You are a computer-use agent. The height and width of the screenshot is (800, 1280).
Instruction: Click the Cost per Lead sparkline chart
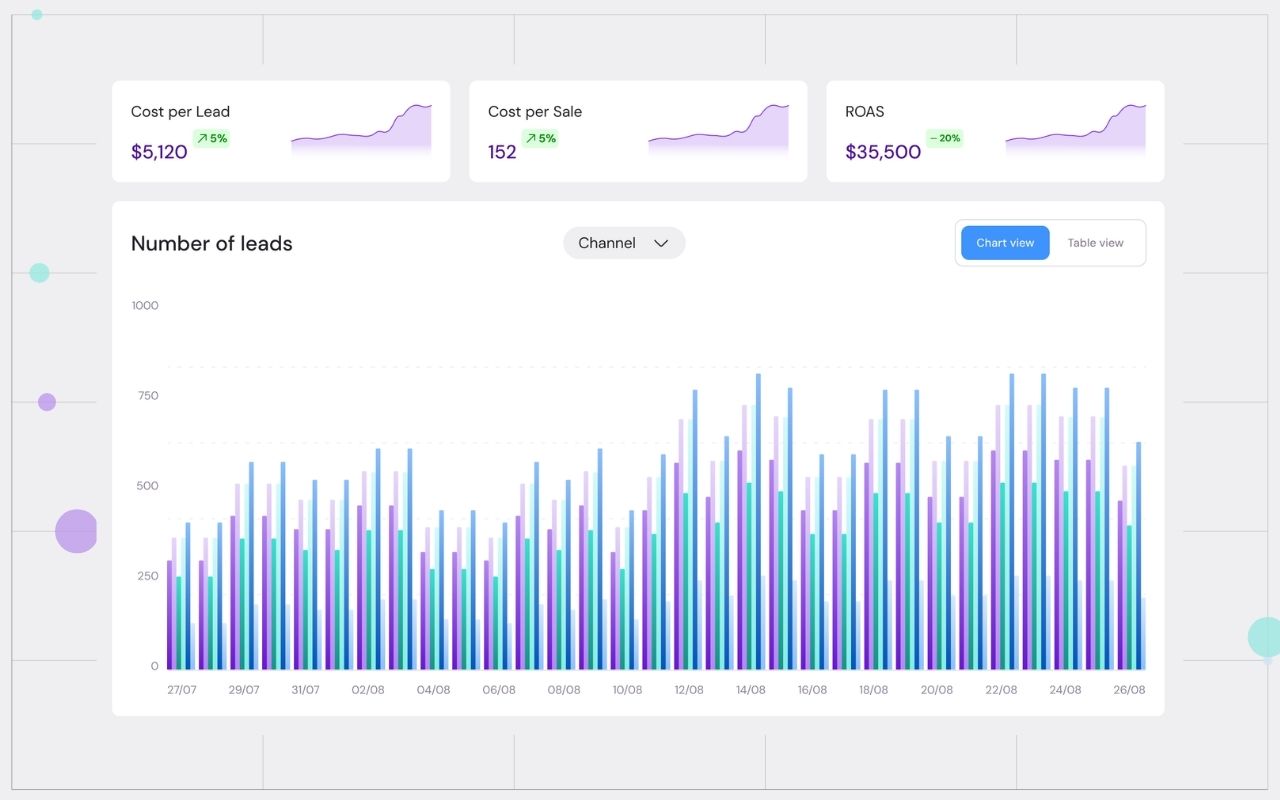pos(361,130)
